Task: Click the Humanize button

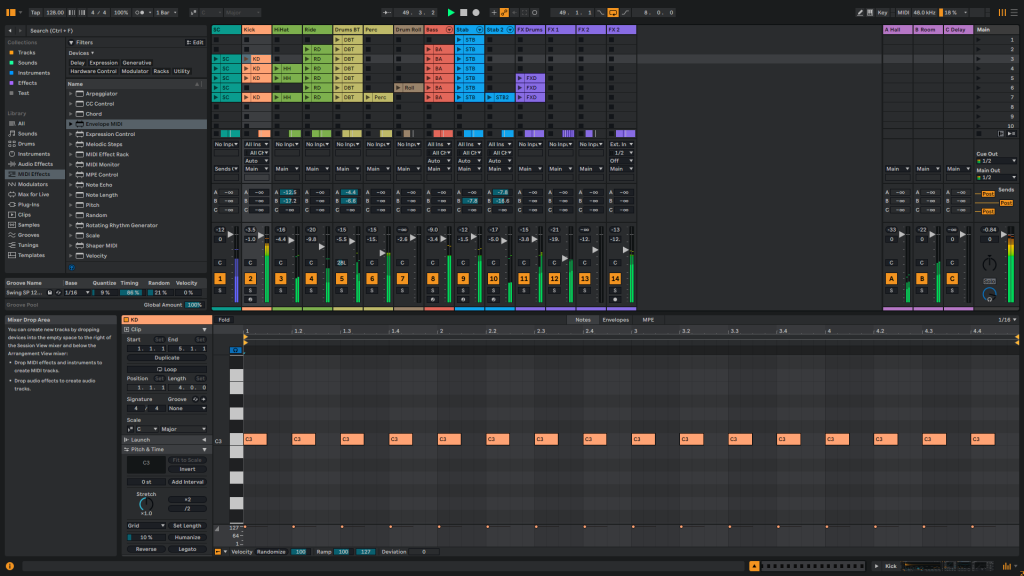Action: (x=189, y=538)
